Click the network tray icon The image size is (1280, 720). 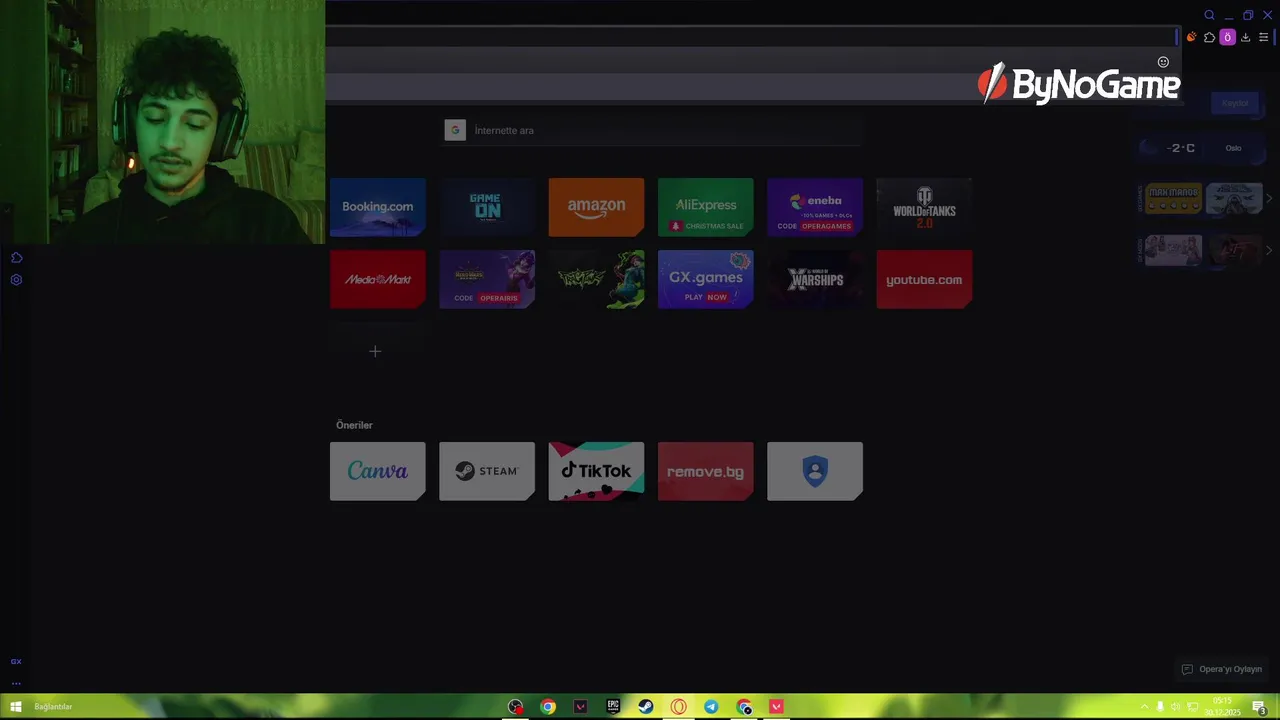[x=1192, y=707]
